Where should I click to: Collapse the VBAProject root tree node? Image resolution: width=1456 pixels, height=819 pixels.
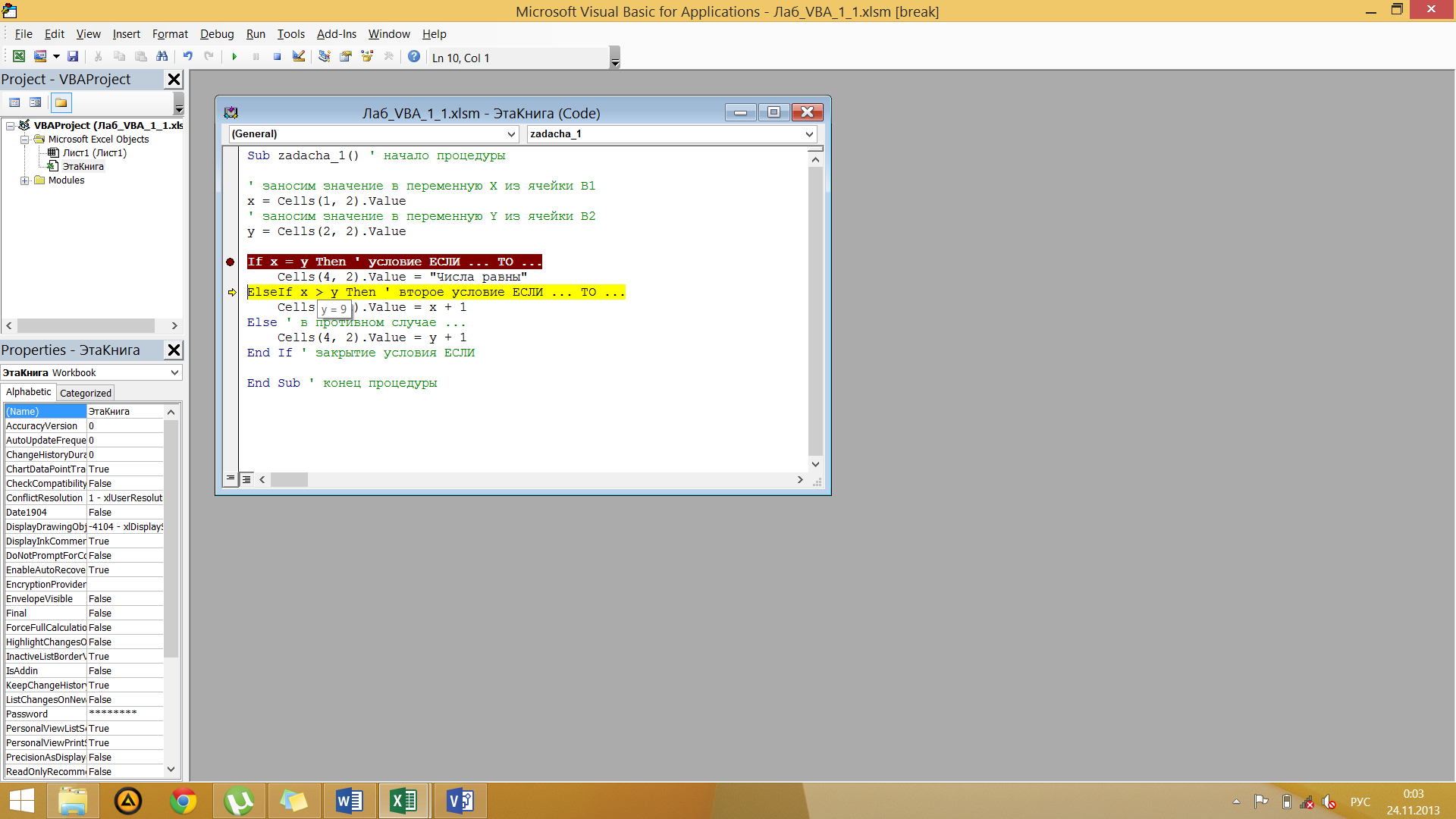pos(11,126)
